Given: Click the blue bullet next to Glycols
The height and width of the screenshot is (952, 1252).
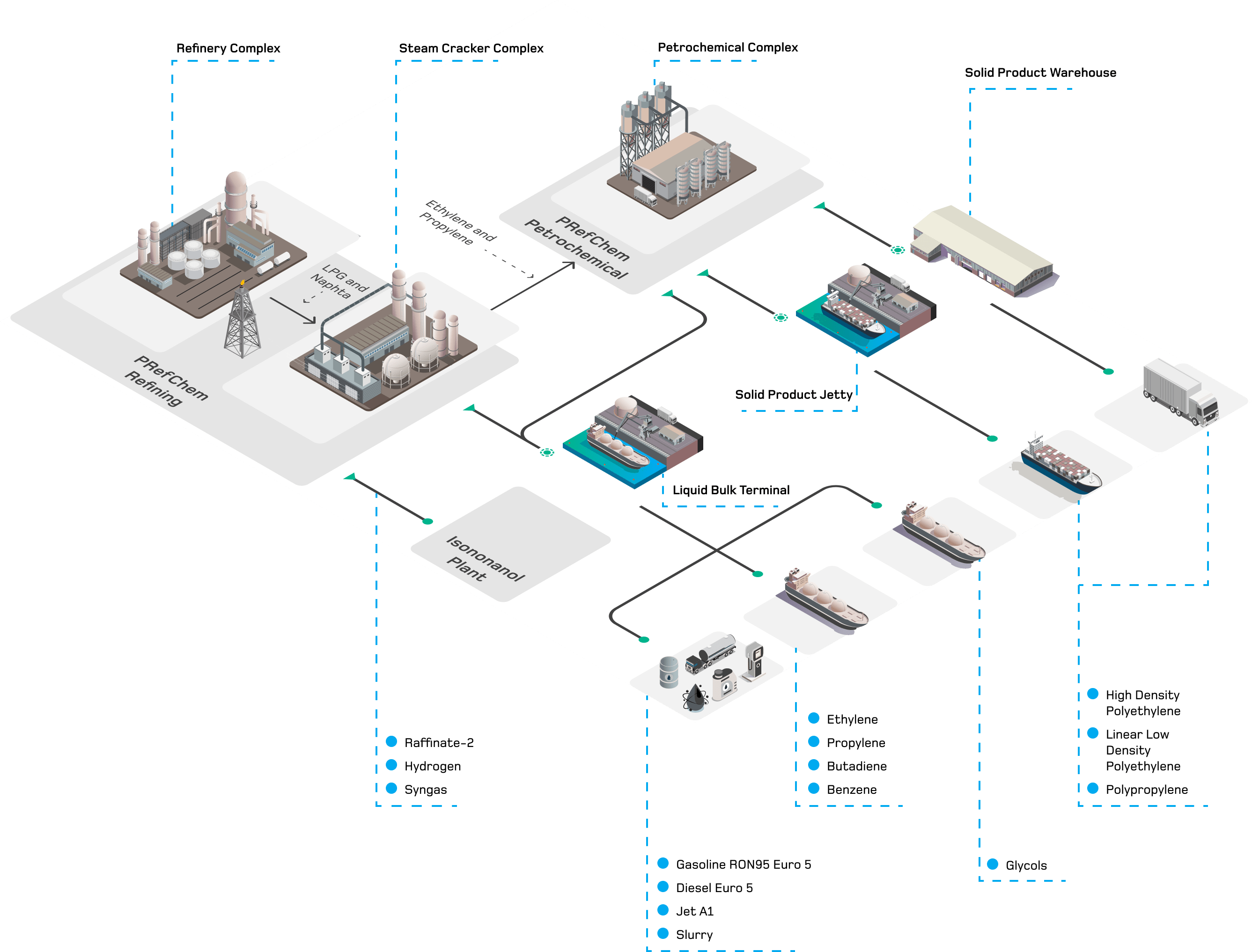Looking at the screenshot, I should click(x=993, y=864).
